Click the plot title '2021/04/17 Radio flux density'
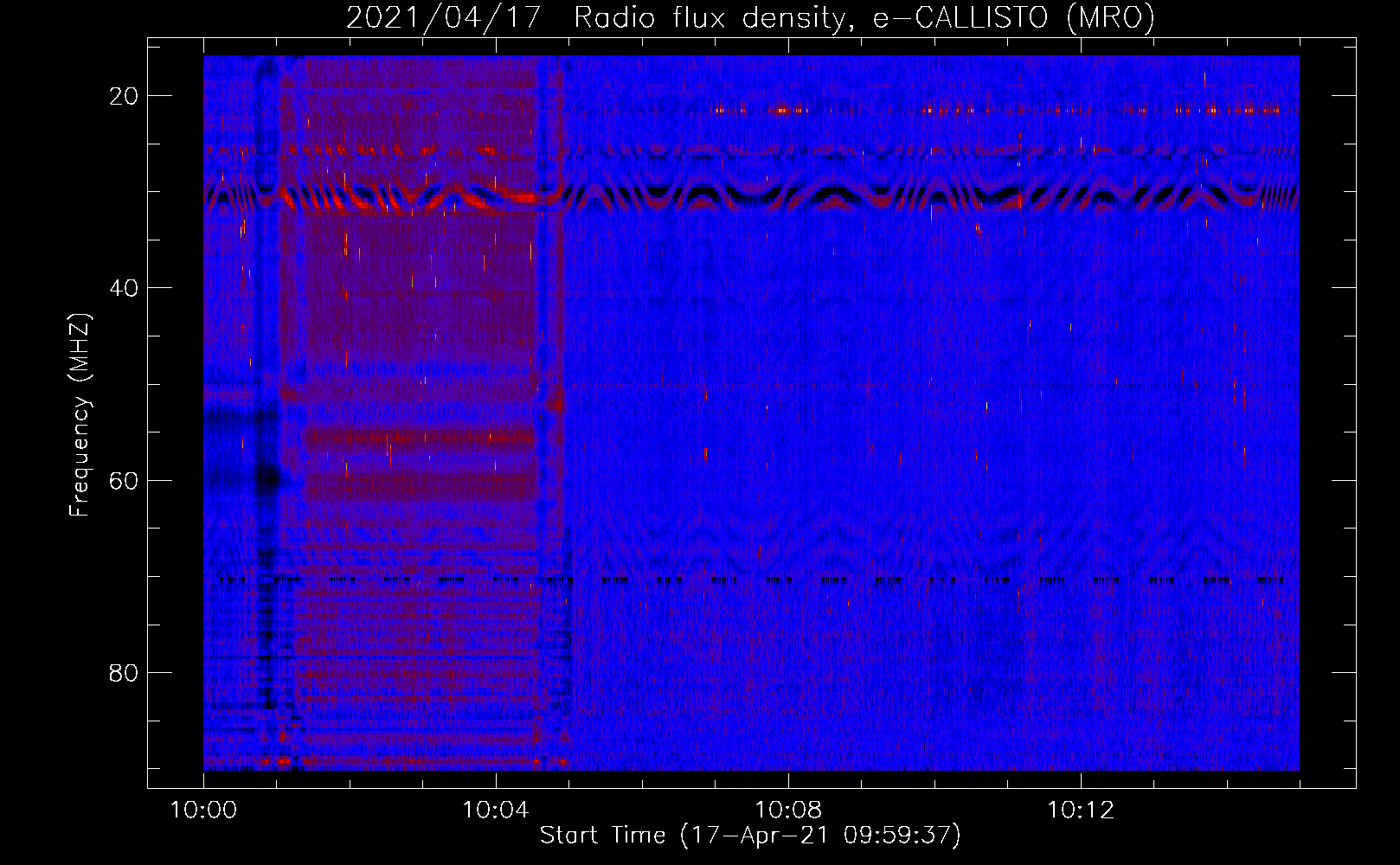1400x865 pixels. coord(750,17)
